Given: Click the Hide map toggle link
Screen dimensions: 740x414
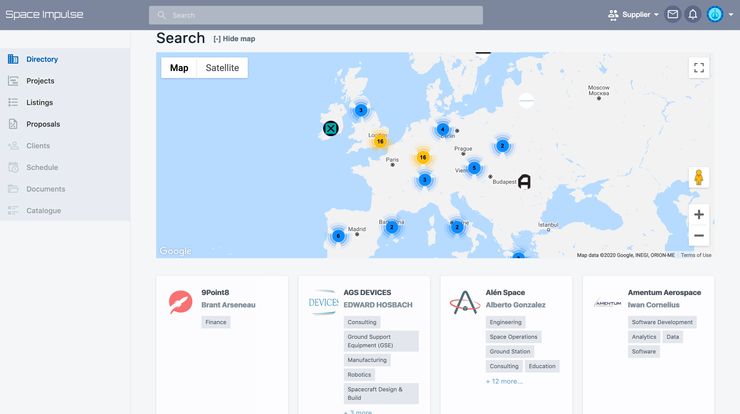Looking at the screenshot, I should 234,39.
